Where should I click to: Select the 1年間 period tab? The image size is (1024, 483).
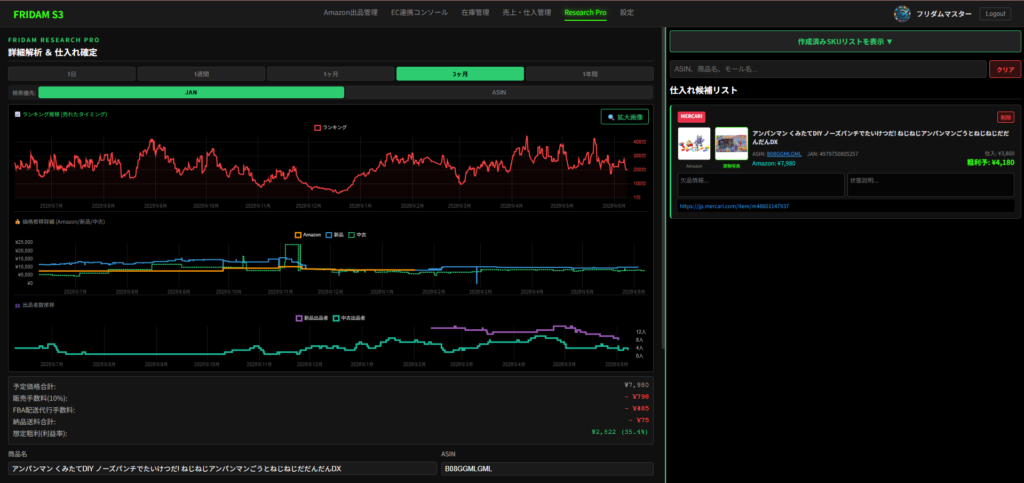[x=589, y=74]
